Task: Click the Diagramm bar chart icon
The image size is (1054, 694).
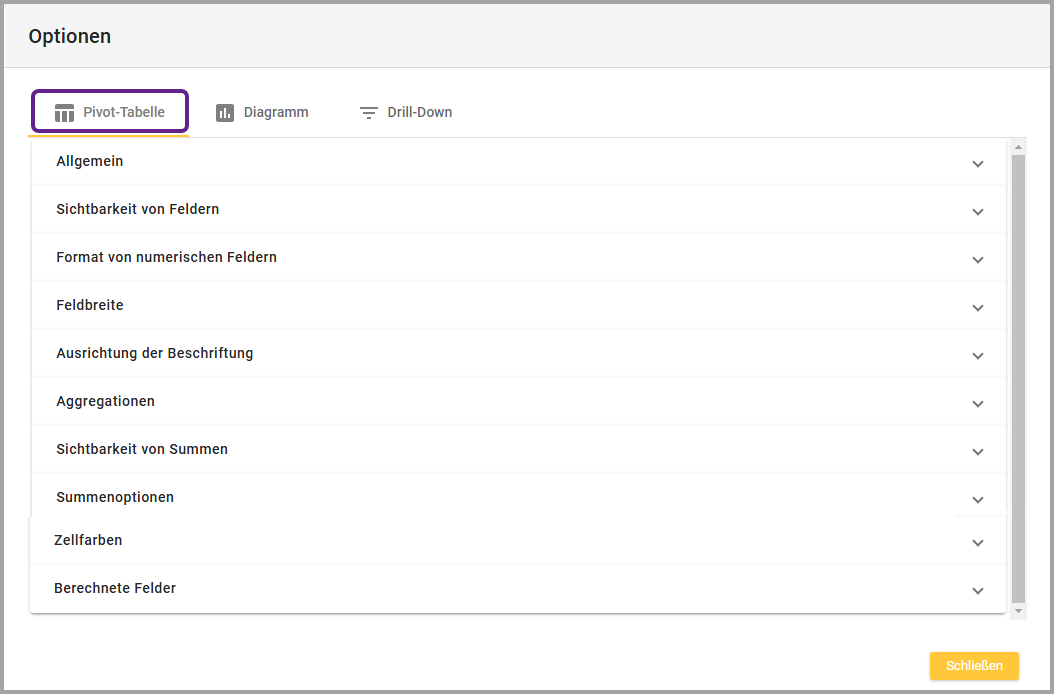Action: (225, 113)
